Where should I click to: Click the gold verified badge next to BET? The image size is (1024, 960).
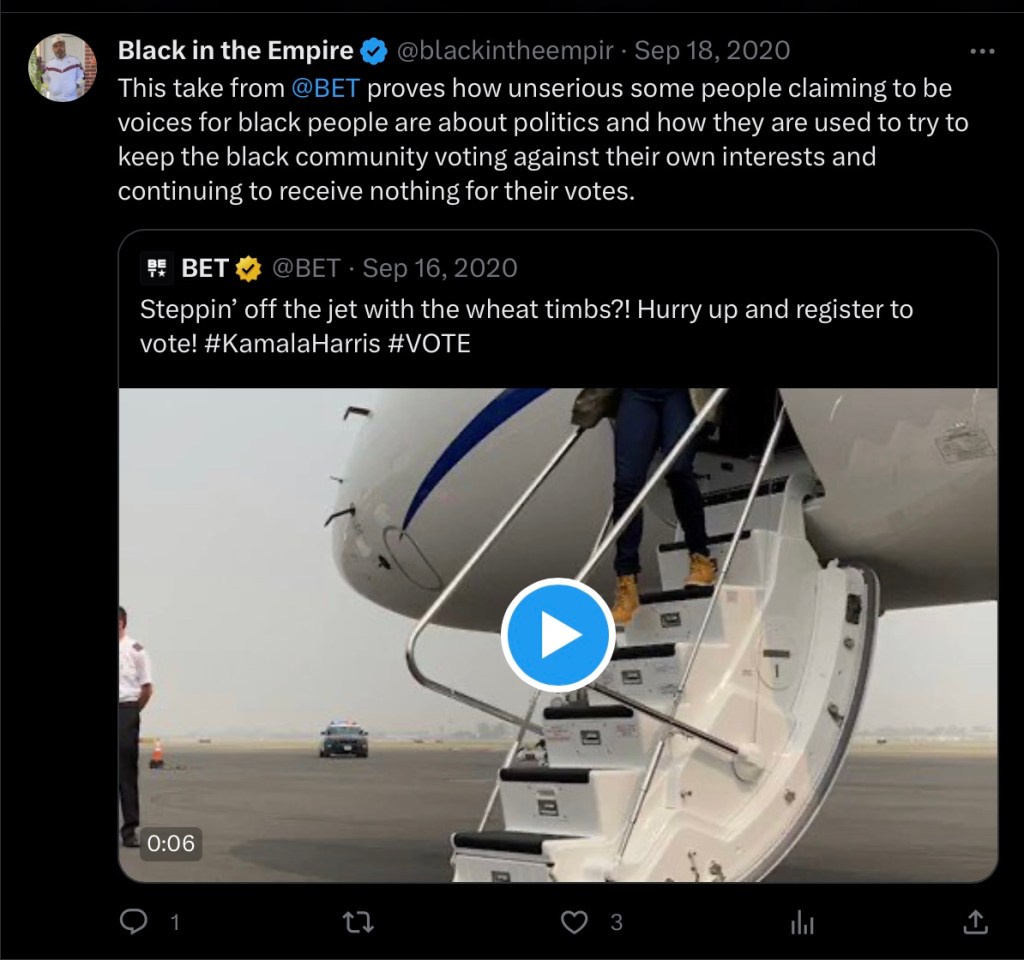click(x=248, y=268)
